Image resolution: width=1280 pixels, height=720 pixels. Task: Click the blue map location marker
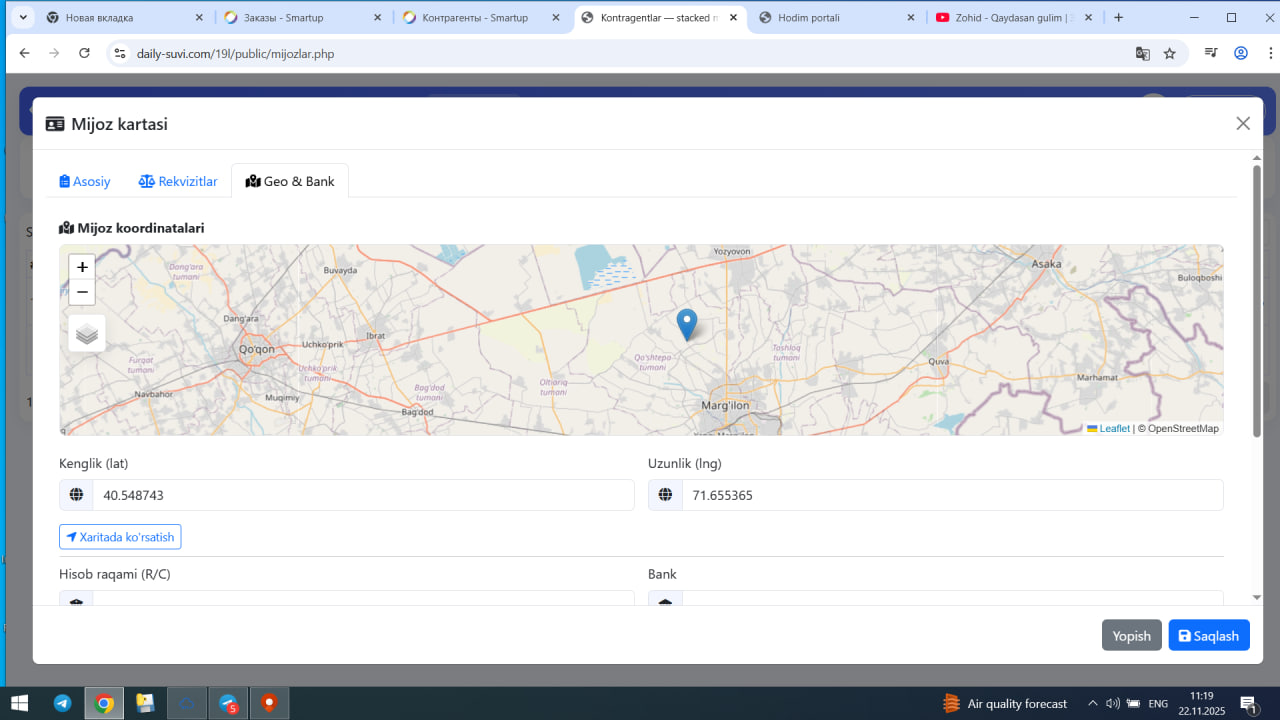point(686,324)
